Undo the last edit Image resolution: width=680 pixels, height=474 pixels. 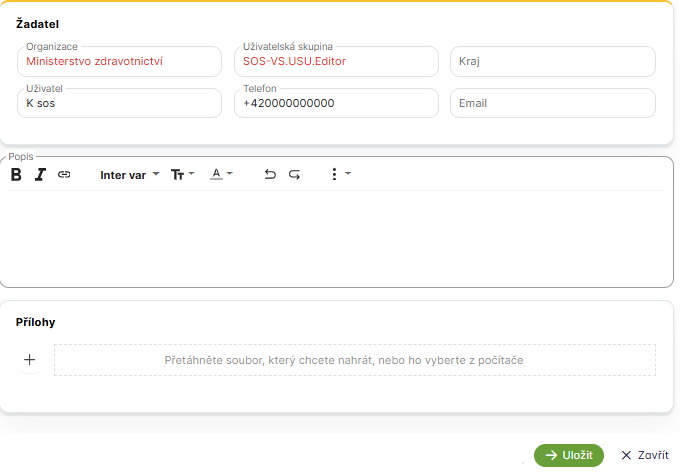(270, 174)
